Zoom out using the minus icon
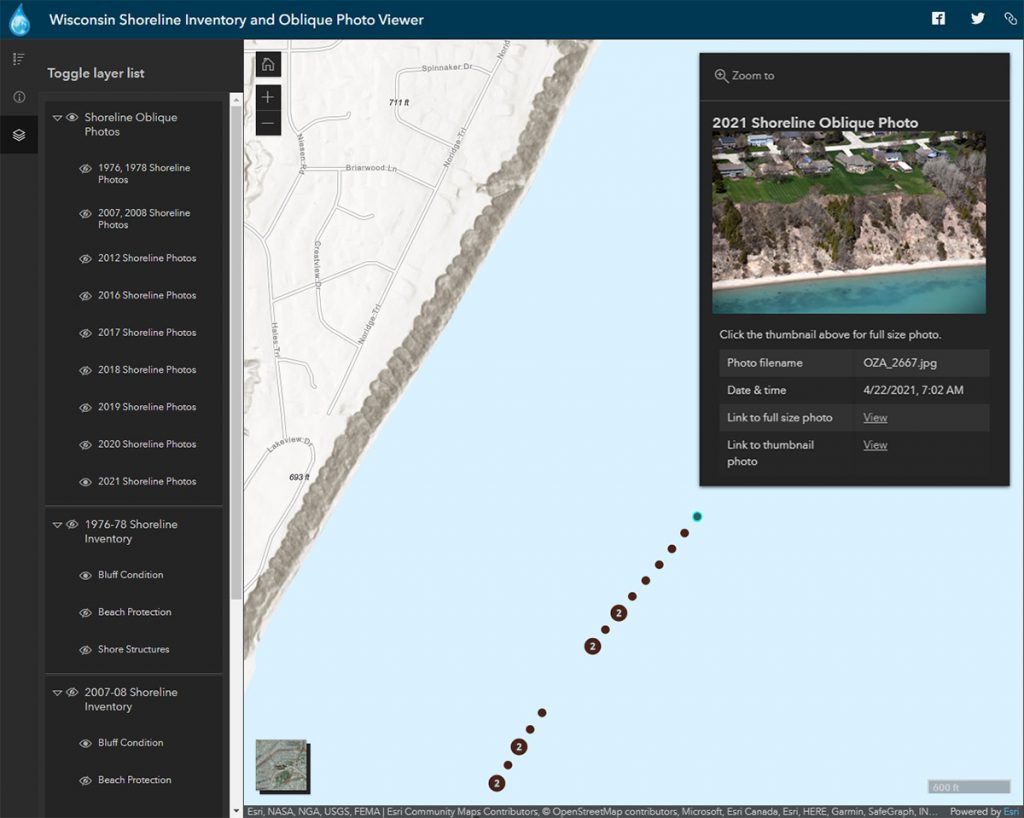The height and width of the screenshot is (818, 1024). 268,123
